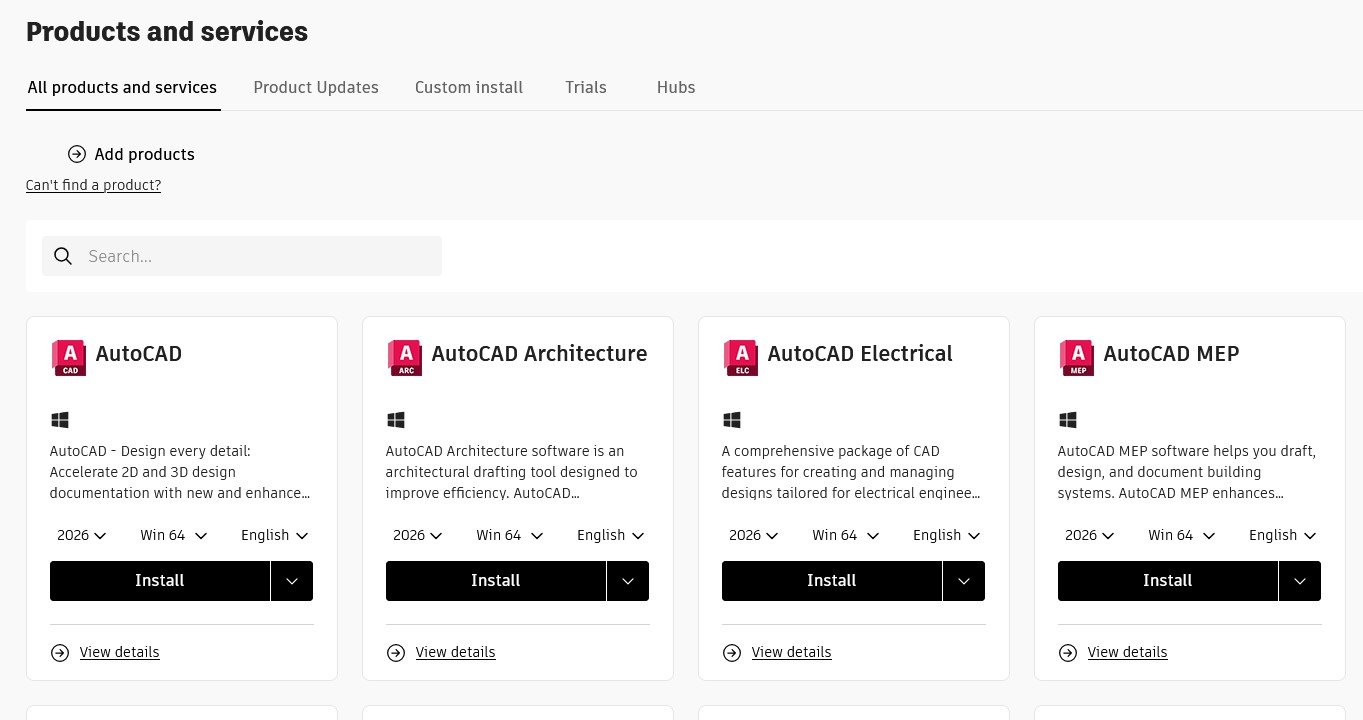Open AutoCAD Electrical English language dropdown
The height and width of the screenshot is (720, 1363).
(946, 536)
